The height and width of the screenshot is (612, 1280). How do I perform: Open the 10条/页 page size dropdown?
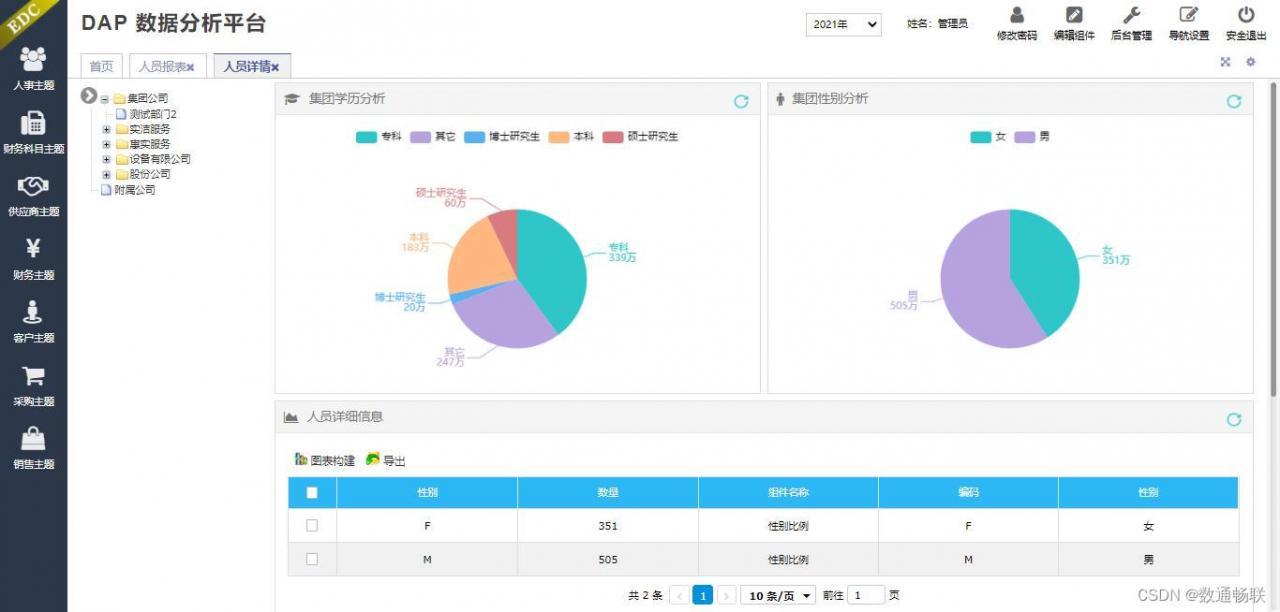tap(778, 595)
